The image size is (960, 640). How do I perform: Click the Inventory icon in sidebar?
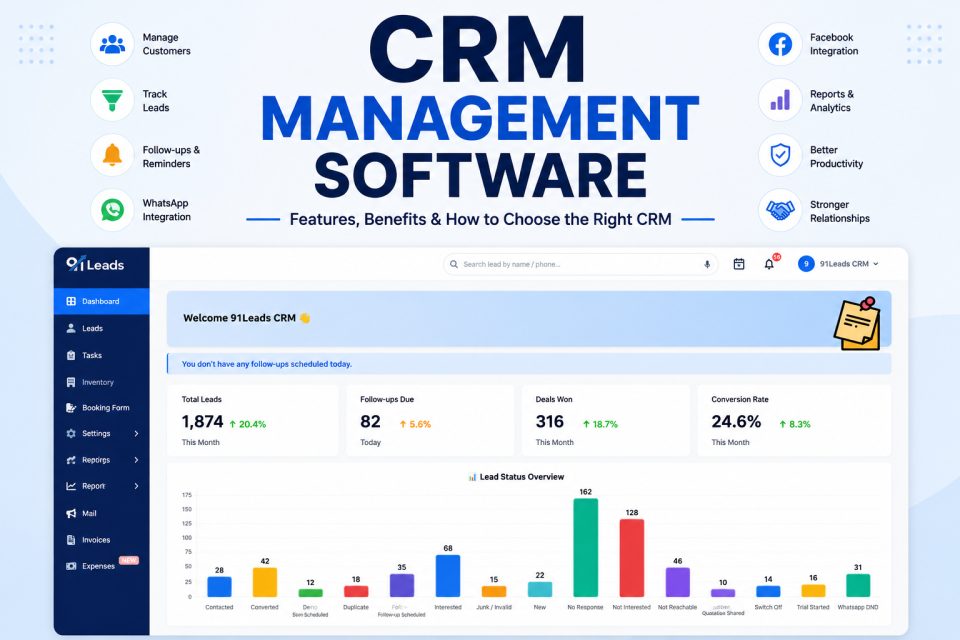(71, 382)
